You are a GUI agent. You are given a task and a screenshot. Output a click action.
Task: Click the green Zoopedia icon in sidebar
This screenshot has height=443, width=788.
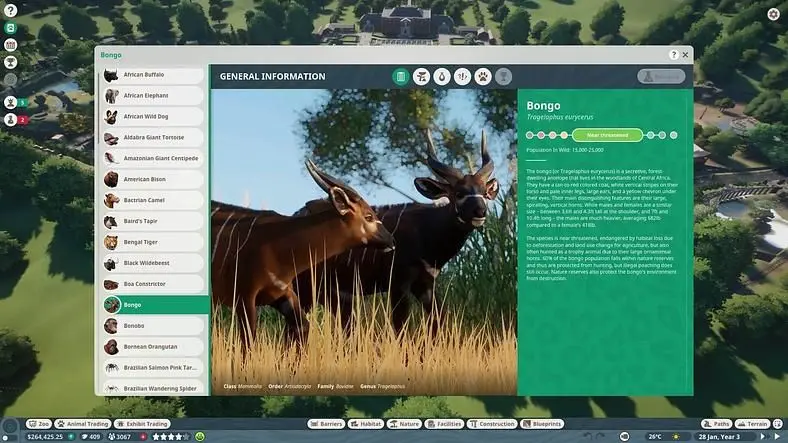tap(11, 28)
